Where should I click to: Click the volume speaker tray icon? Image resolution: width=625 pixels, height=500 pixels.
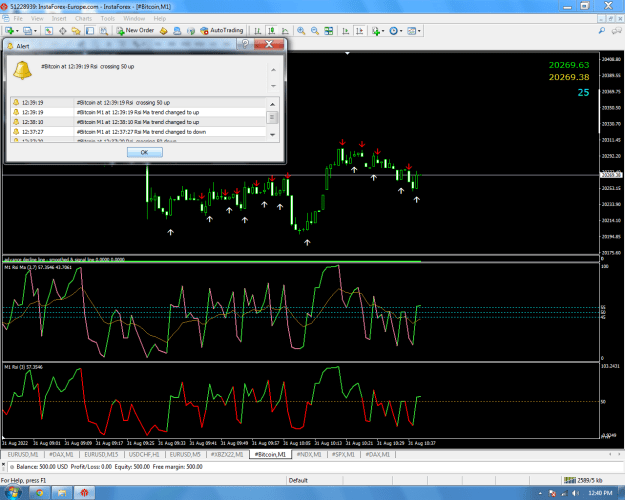coord(576,493)
